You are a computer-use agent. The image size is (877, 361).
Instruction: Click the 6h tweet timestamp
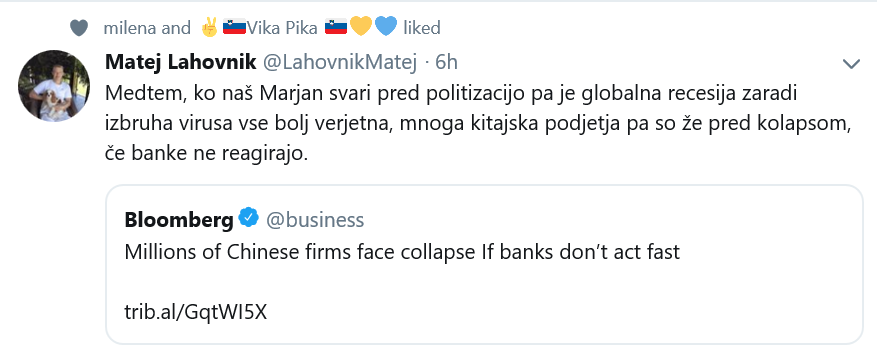[x=446, y=62]
